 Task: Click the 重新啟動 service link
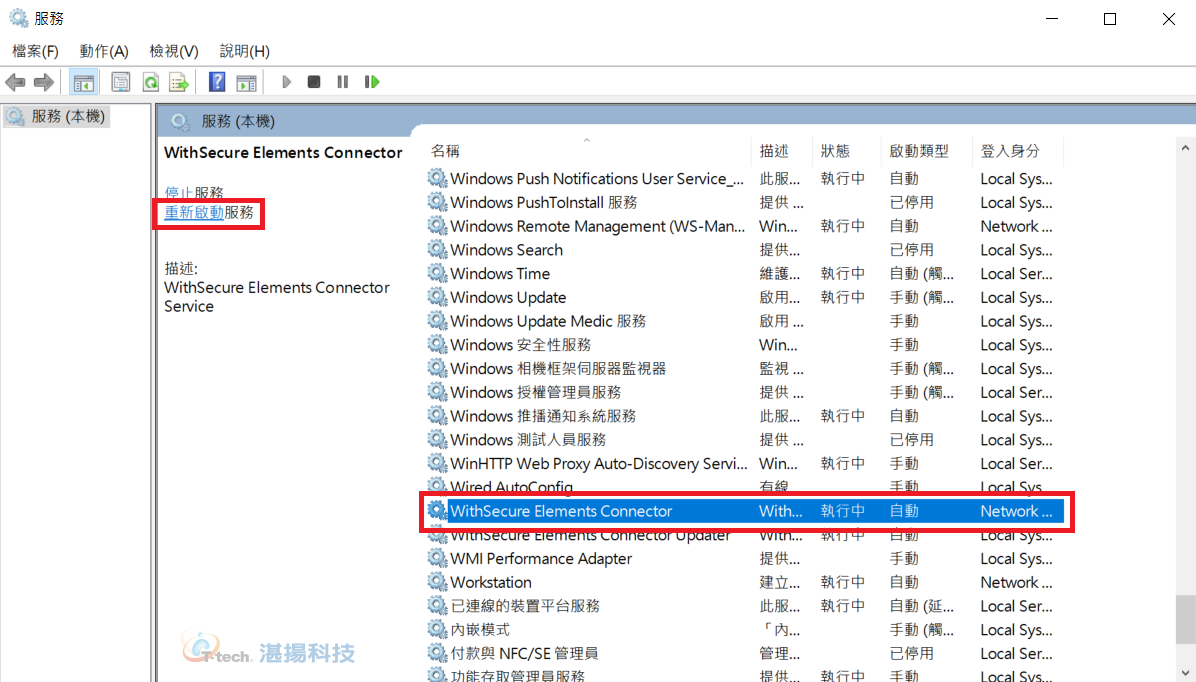tap(194, 212)
